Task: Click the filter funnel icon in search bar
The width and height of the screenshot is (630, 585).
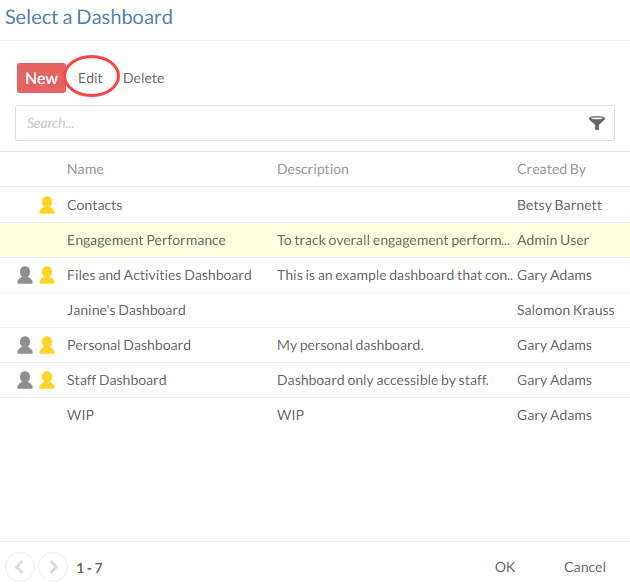Action: (x=596, y=123)
